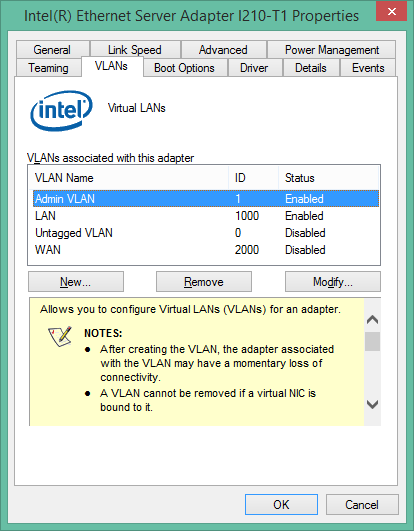The height and width of the screenshot is (531, 414).
Task: Click the scroll down arrow in notes panel
Action: click(372, 404)
